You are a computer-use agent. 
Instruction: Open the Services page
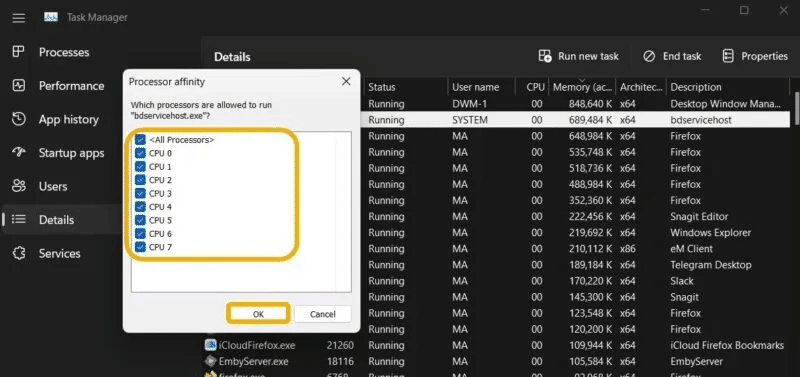coord(61,254)
